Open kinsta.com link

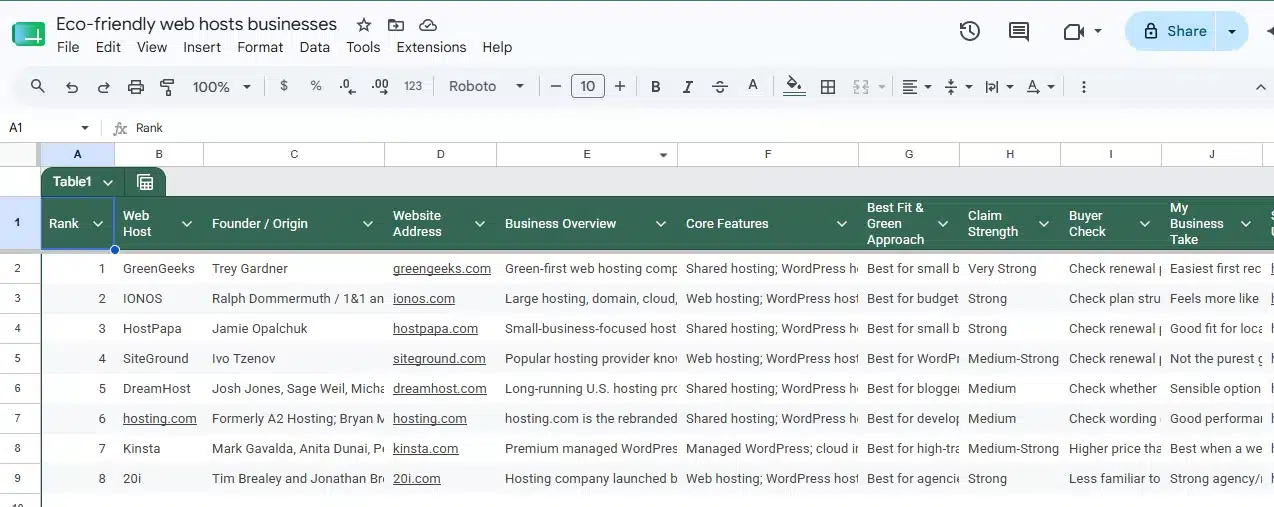[x=426, y=448]
